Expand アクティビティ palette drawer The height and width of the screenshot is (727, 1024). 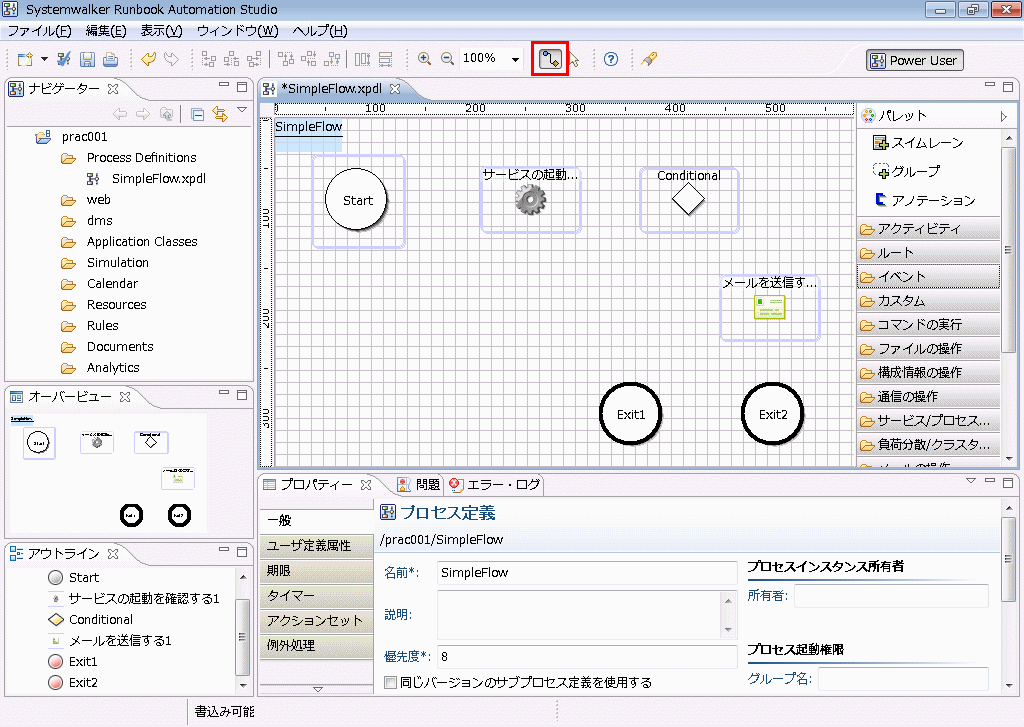[928, 229]
